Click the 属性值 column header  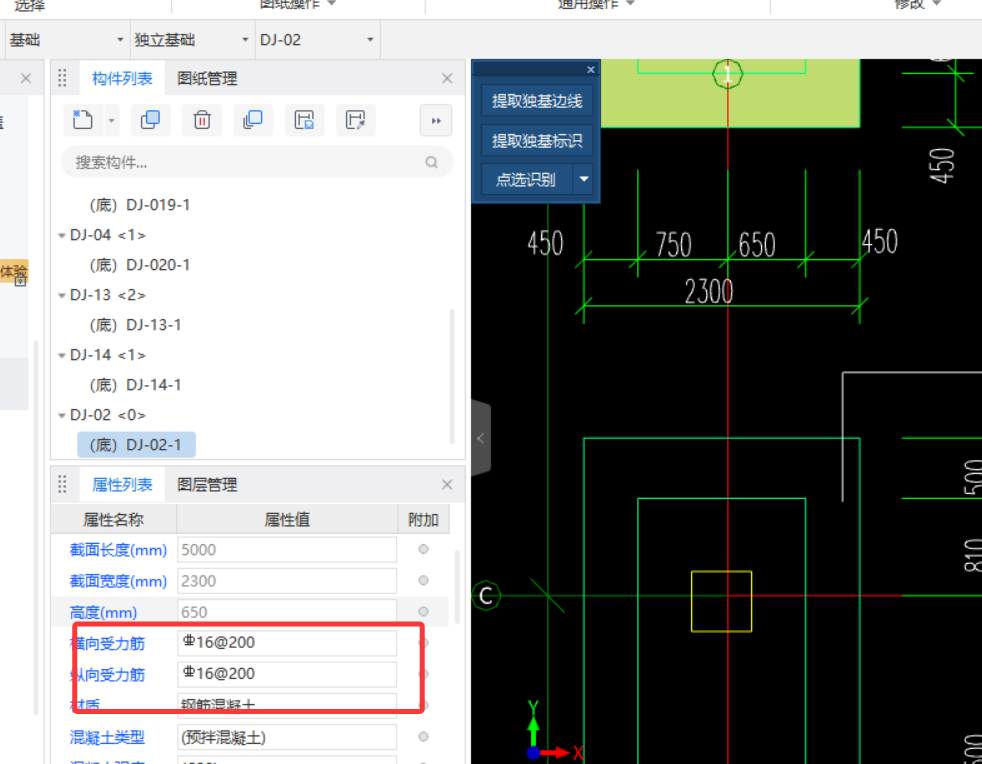[287, 519]
